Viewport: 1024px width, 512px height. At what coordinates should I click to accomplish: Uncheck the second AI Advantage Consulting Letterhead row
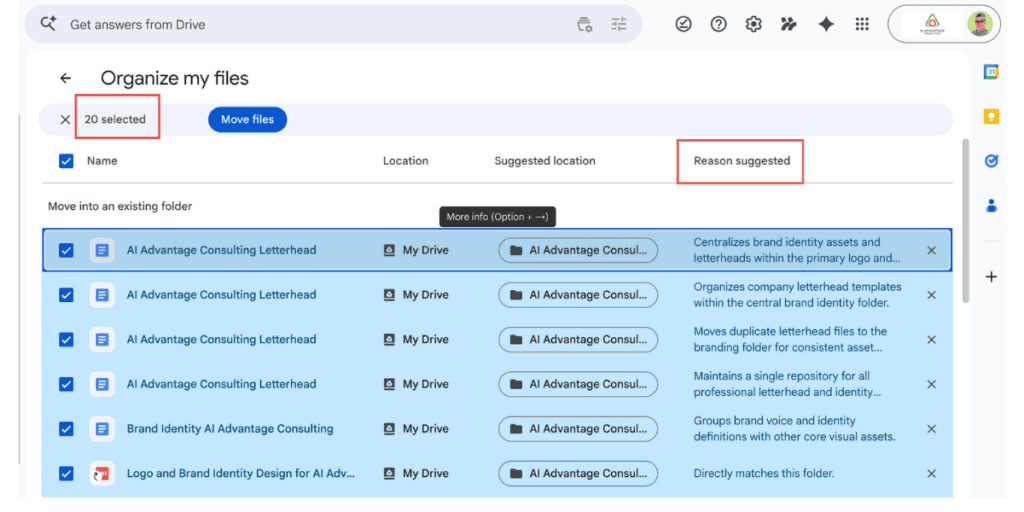[x=66, y=295]
